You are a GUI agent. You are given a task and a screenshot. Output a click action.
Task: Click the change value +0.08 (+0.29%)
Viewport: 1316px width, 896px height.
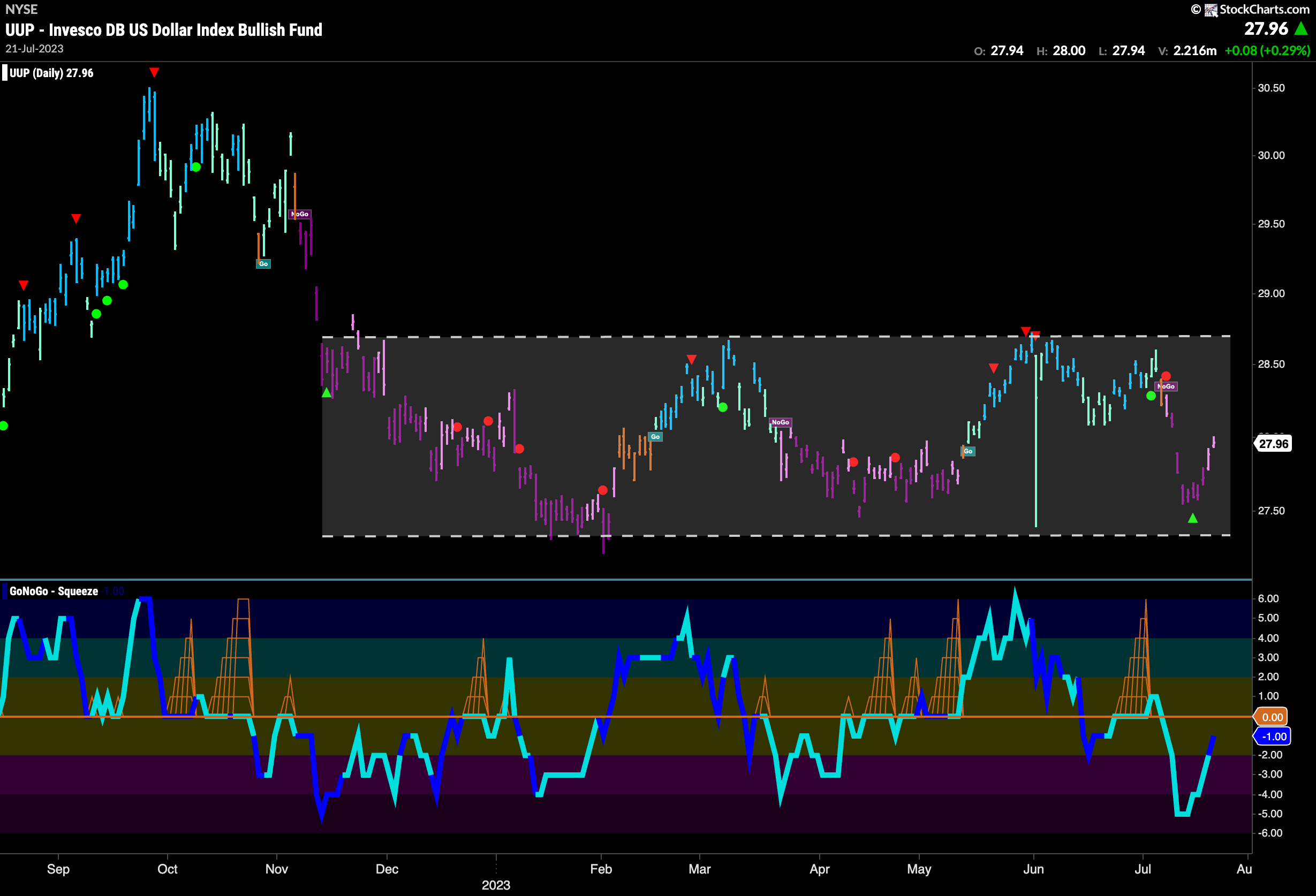coord(1267,51)
